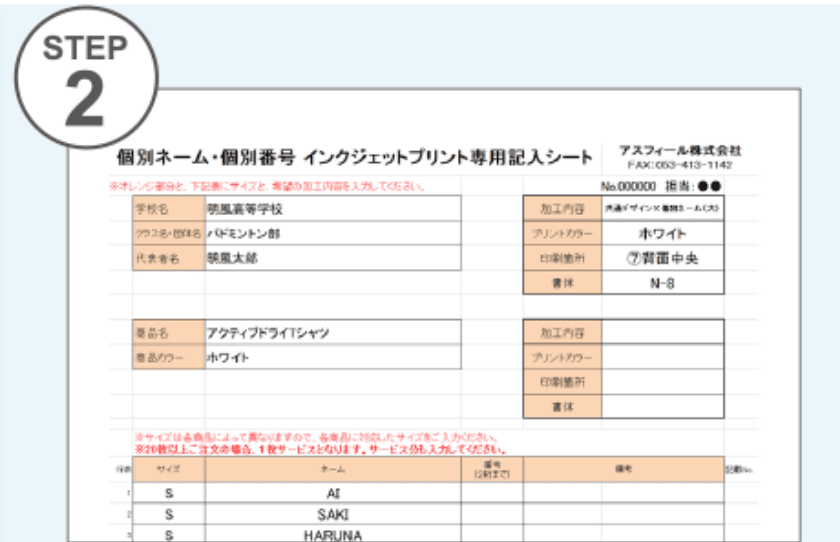Click the N-8 font style cell

tap(661, 282)
